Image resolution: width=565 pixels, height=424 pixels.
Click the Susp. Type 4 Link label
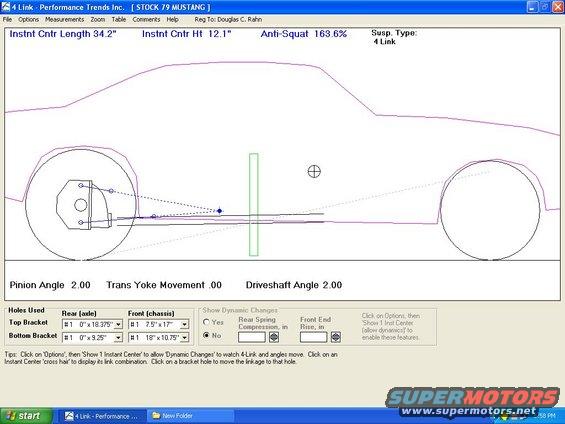point(394,37)
